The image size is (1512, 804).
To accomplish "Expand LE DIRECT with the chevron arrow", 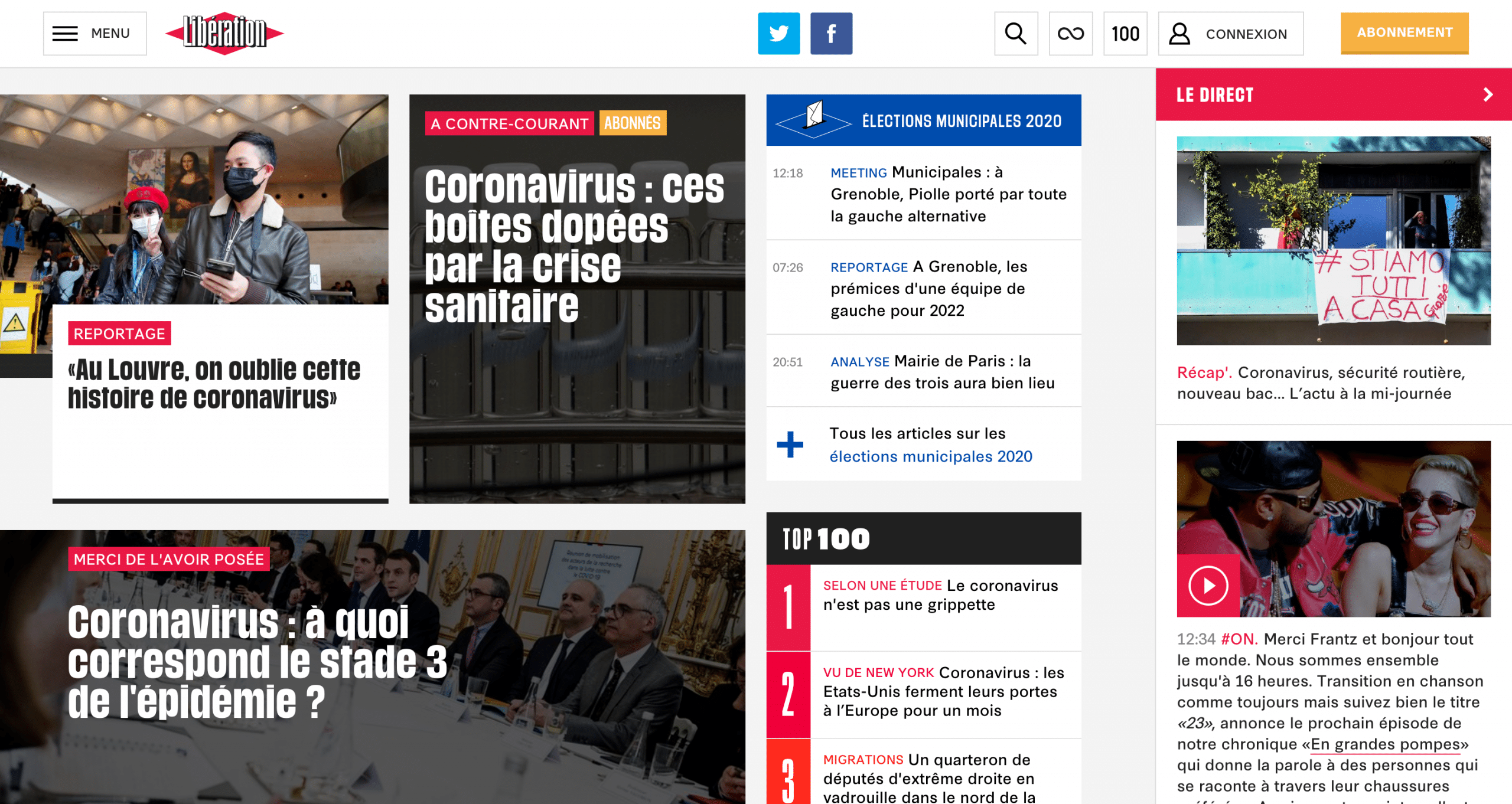I will coord(1488,94).
